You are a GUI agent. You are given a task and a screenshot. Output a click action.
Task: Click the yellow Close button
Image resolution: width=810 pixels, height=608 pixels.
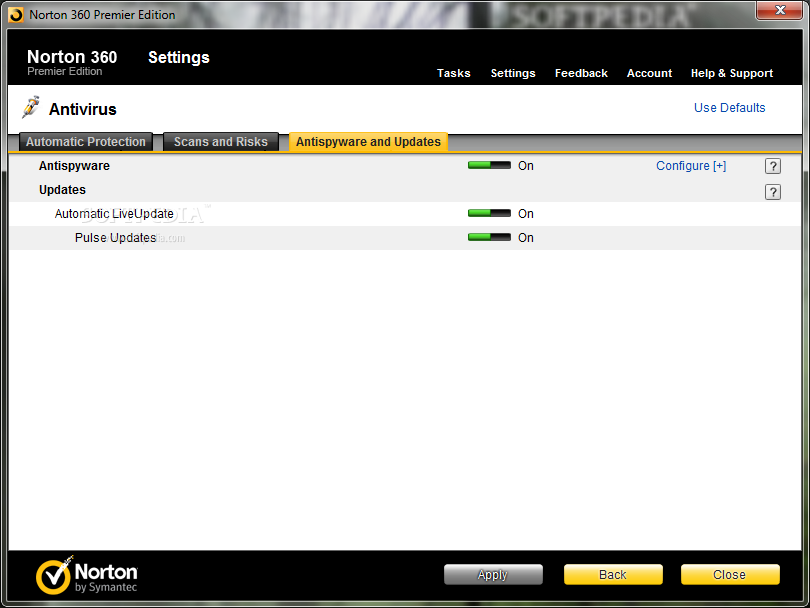pyautogui.click(x=729, y=574)
